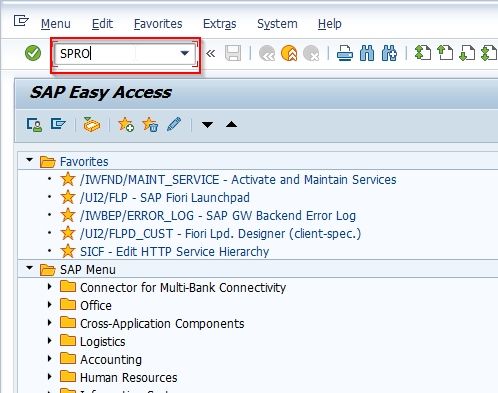Click the User Menu icon

click(x=34, y=125)
